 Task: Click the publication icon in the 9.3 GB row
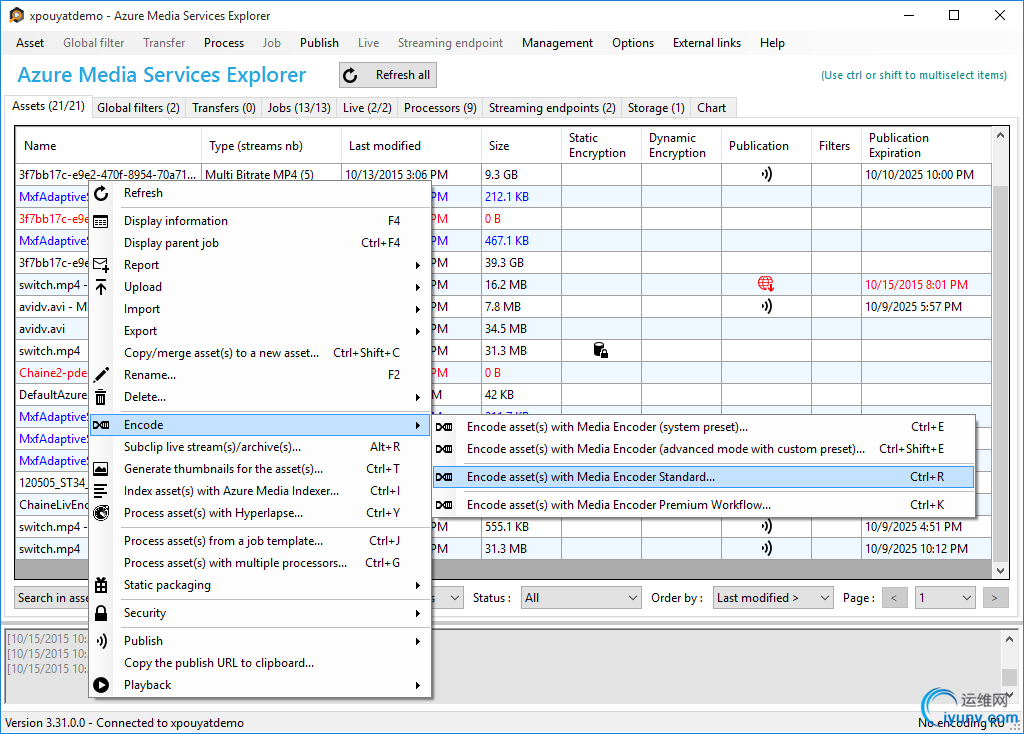point(766,174)
